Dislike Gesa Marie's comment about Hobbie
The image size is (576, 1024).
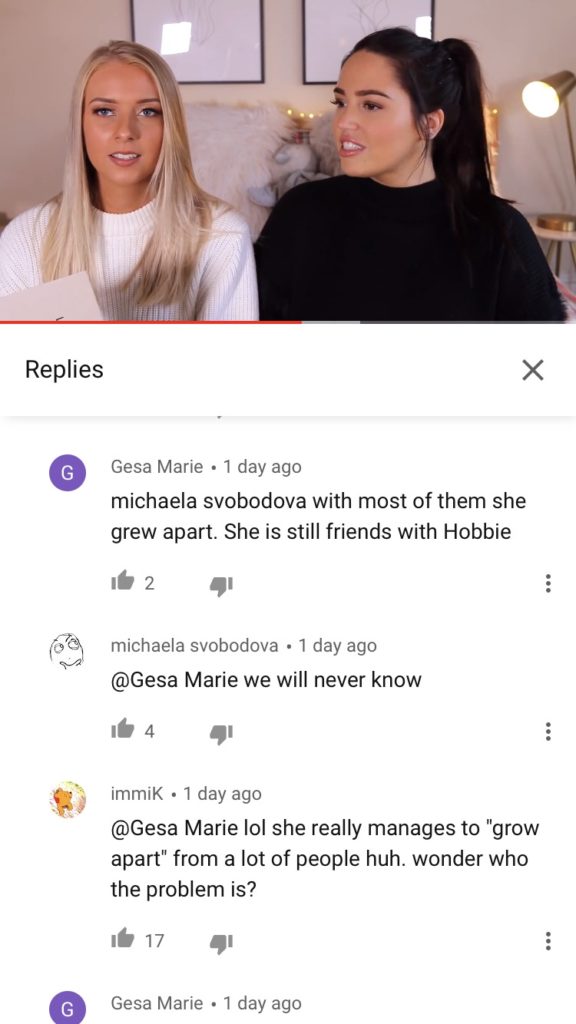tap(221, 584)
